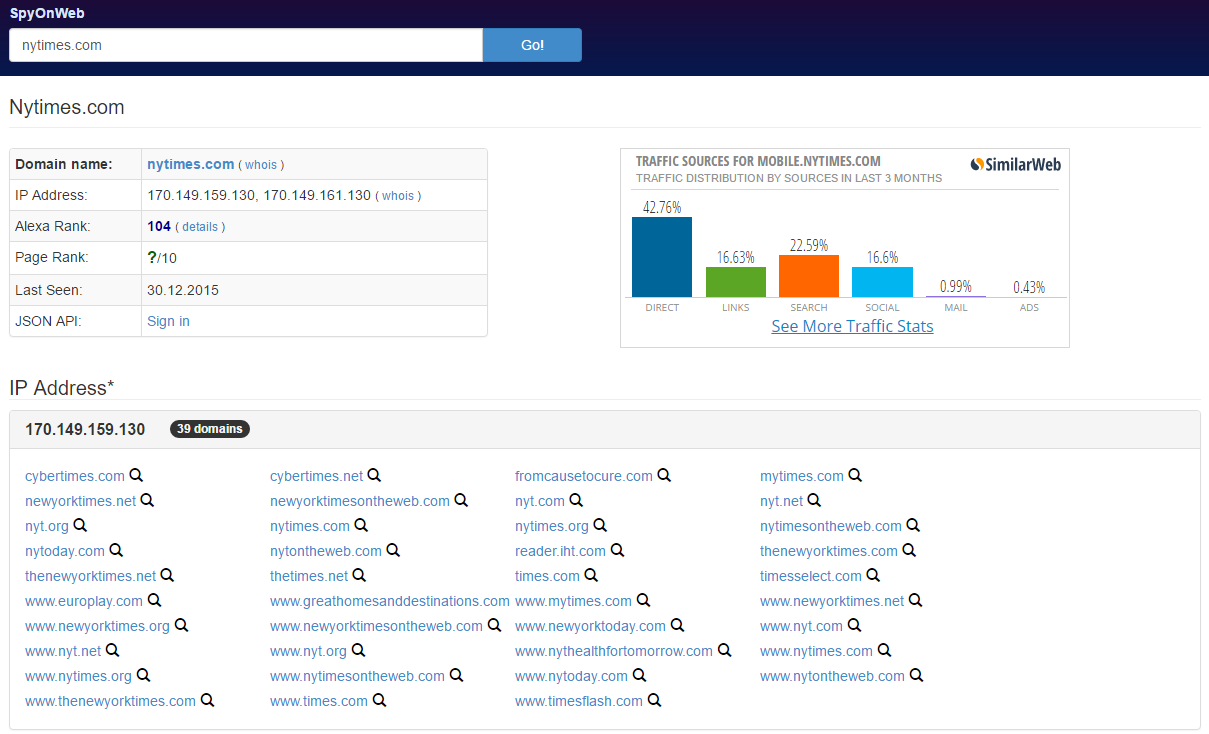Click the magnifier icon next to nytimesontheweb.com
The height and width of the screenshot is (734, 1209).
(913, 526)
